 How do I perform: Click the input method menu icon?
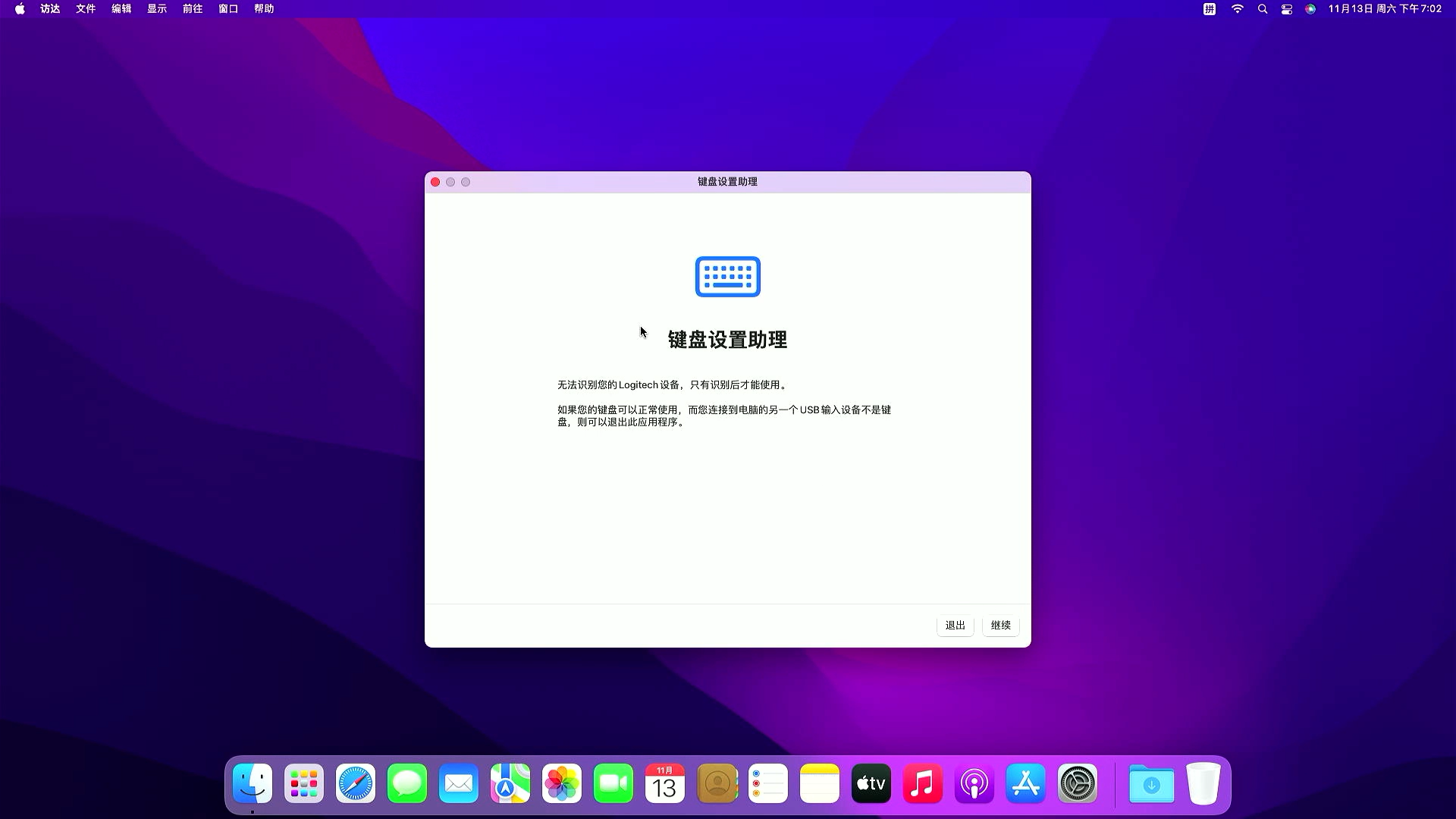point(1210,9)
